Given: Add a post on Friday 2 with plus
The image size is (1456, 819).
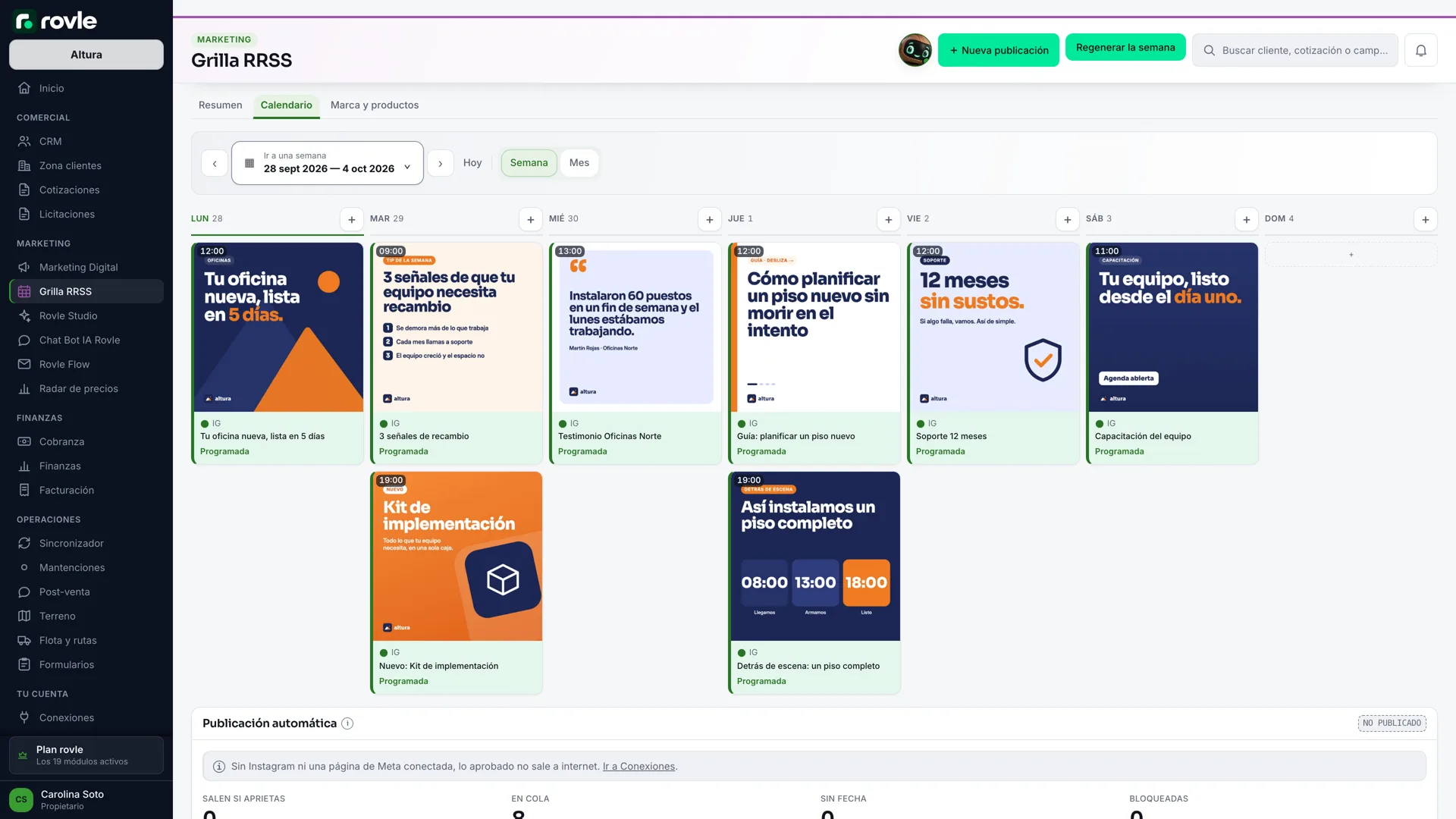Looking at the screenshot, I should [x=1068, y=219].
